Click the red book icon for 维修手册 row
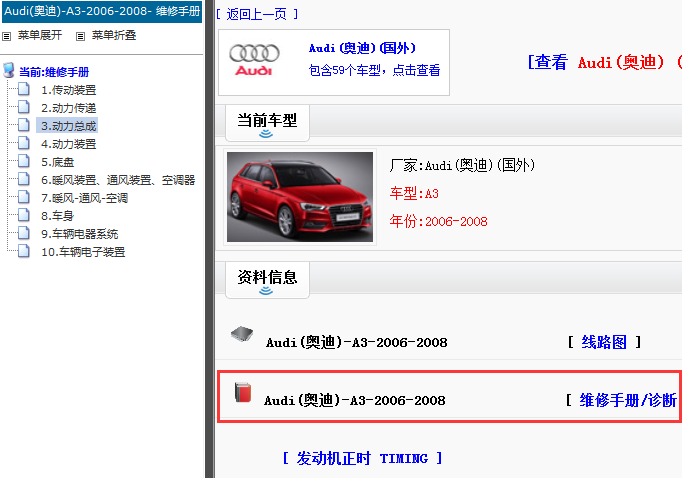682x478 pixels. [243, 392]
